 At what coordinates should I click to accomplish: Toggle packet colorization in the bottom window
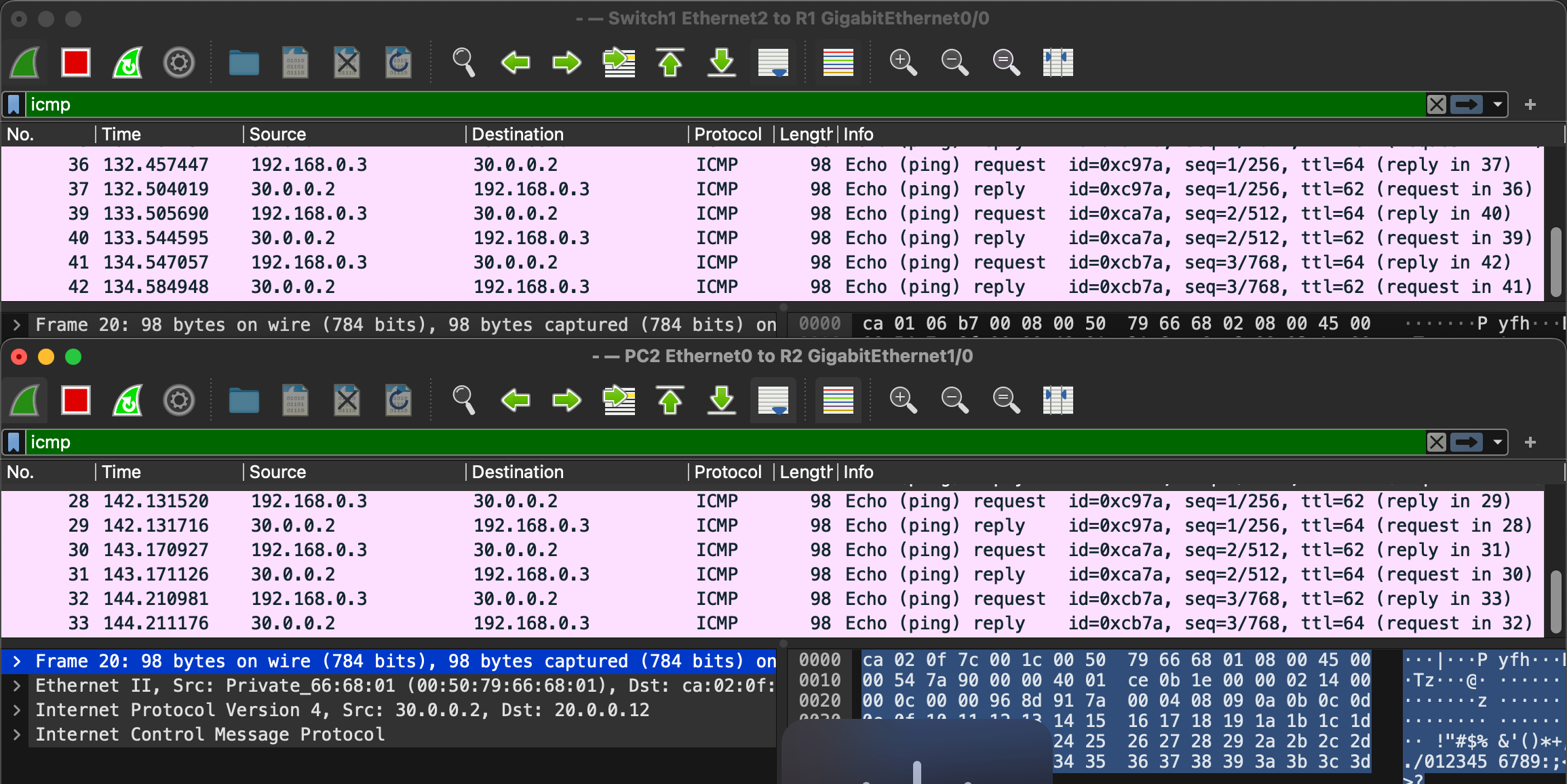point(838,401)
